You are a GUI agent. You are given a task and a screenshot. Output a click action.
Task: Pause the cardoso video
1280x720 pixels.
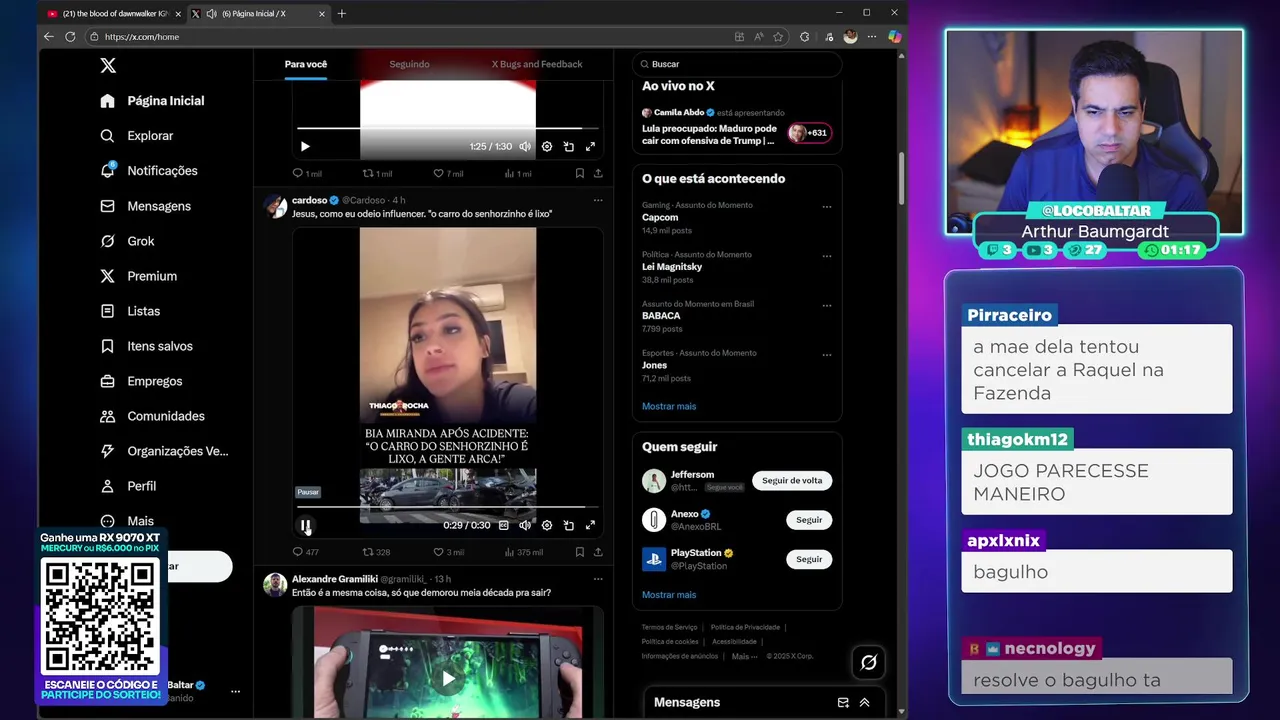pyautogui.click(x=306, y=525)
